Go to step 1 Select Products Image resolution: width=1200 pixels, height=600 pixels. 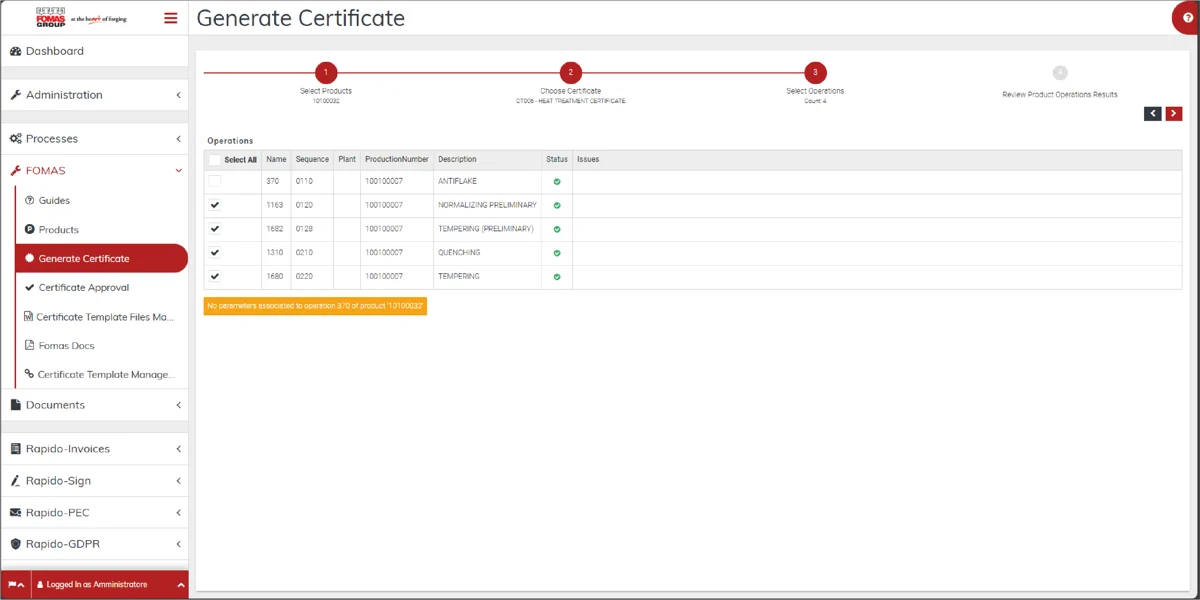[326, 72]
